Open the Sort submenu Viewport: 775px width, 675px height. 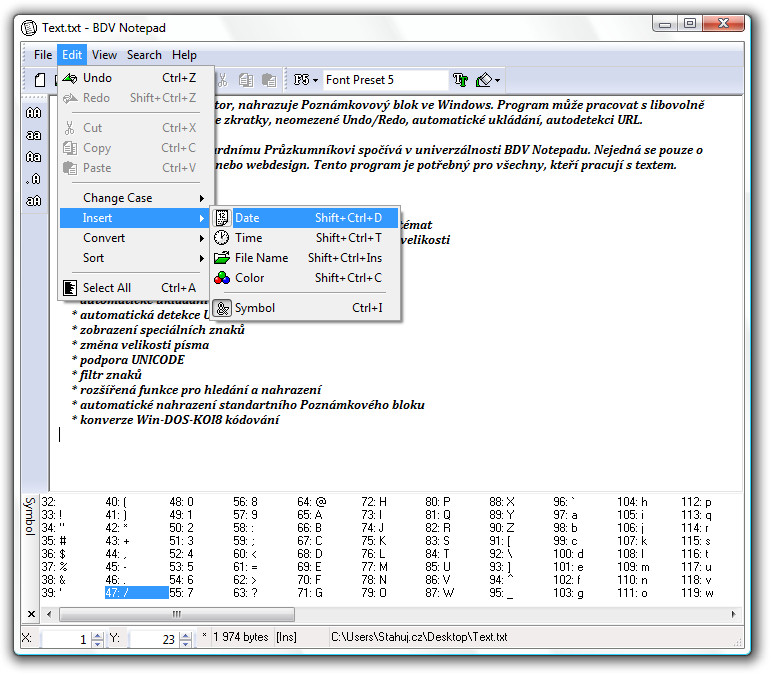tap(136, 258)
